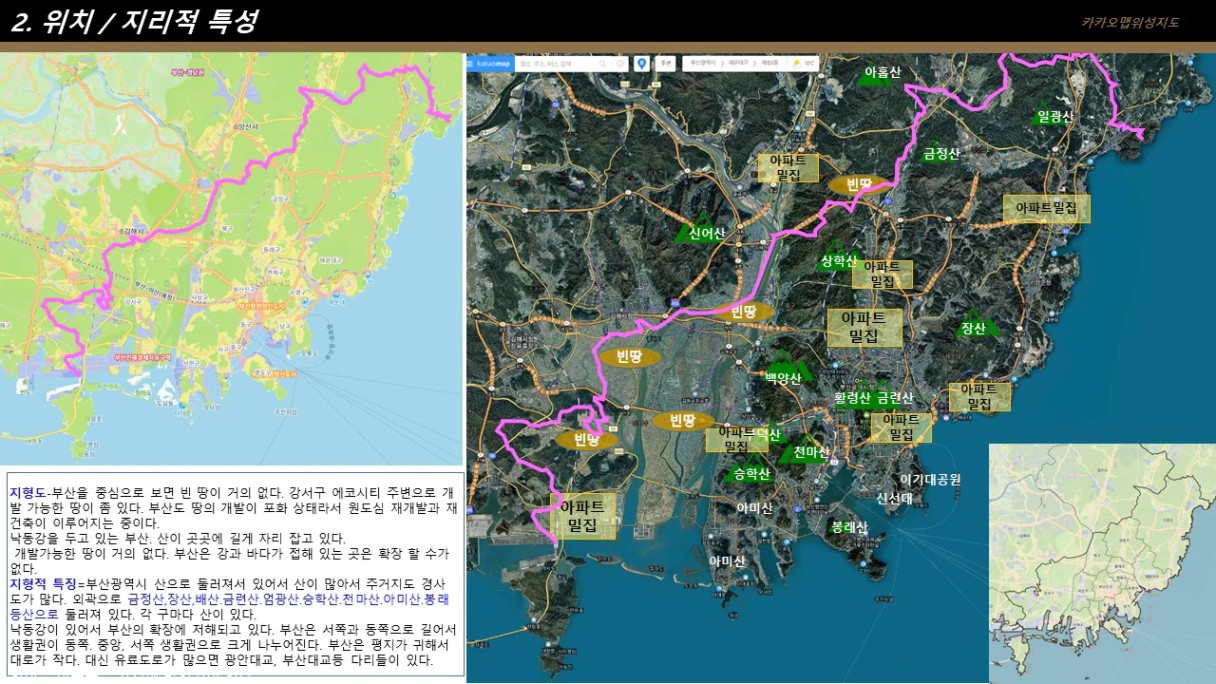Click the blue location pin button
The image size is (1216, 684).
click(642, 64)
